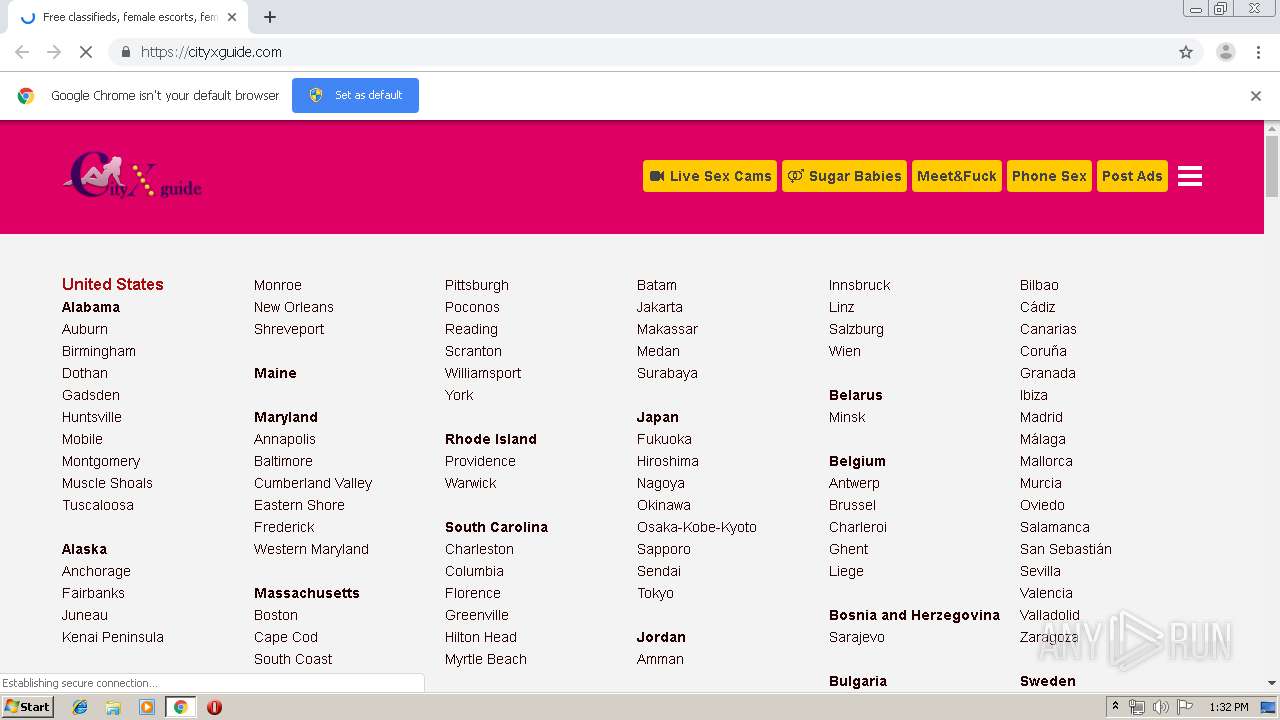Viewport: 1280px width, 720px height.
Task: Open the Huntsville link
Action: click(x=92, y=417)
